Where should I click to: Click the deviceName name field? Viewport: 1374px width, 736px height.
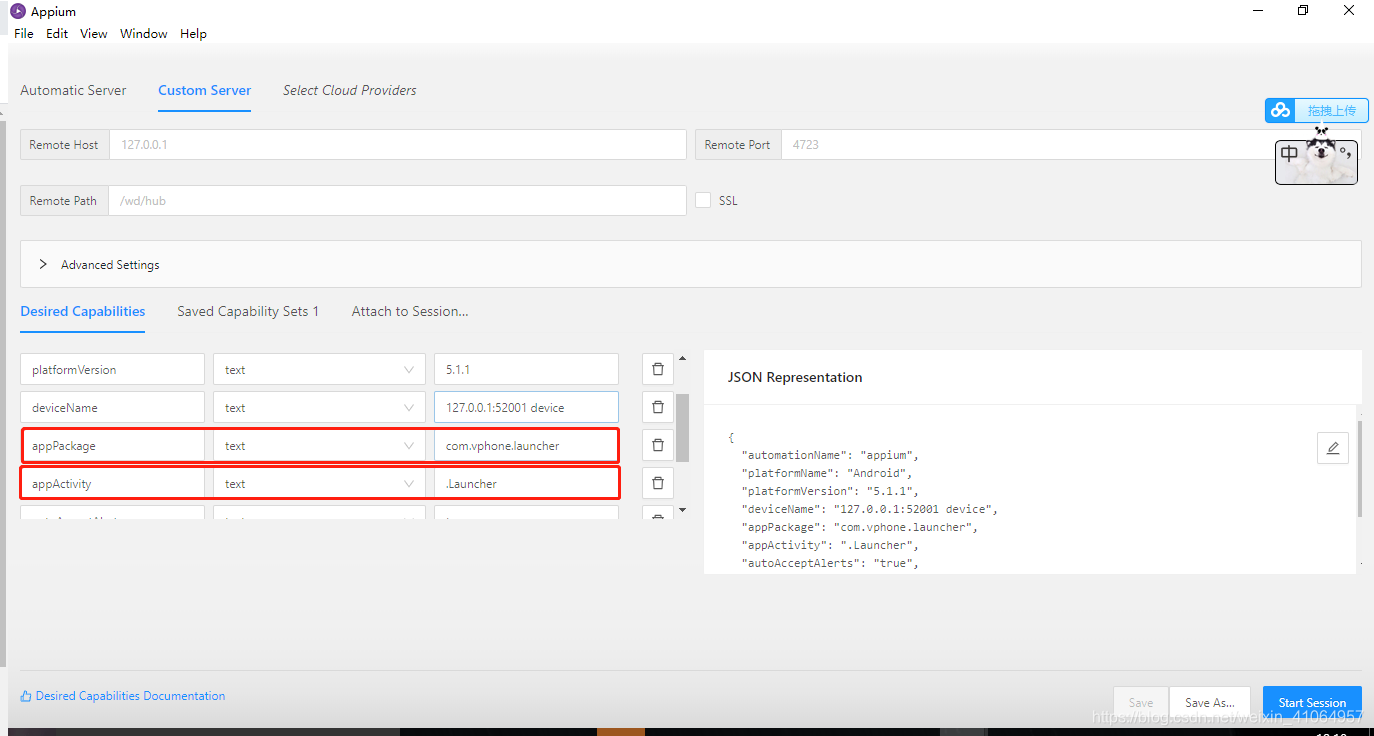112,407
